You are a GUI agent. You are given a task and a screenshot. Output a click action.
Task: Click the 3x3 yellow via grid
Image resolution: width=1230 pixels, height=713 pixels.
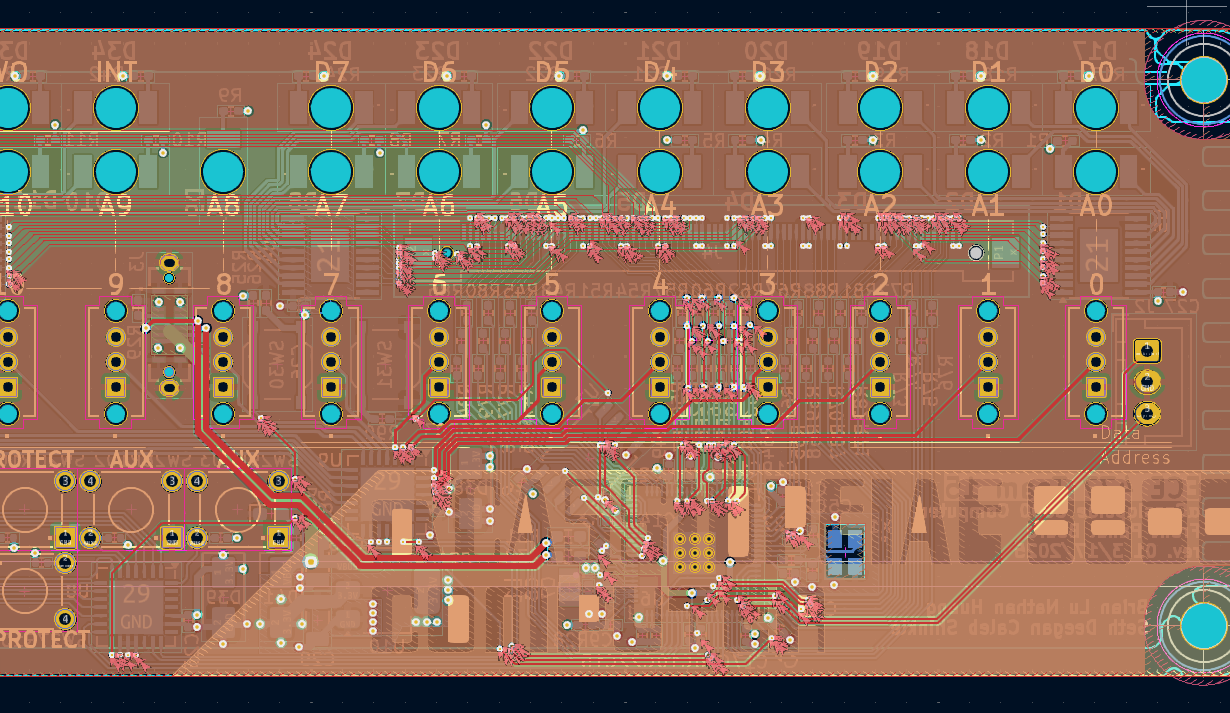(x=694, y=552)
